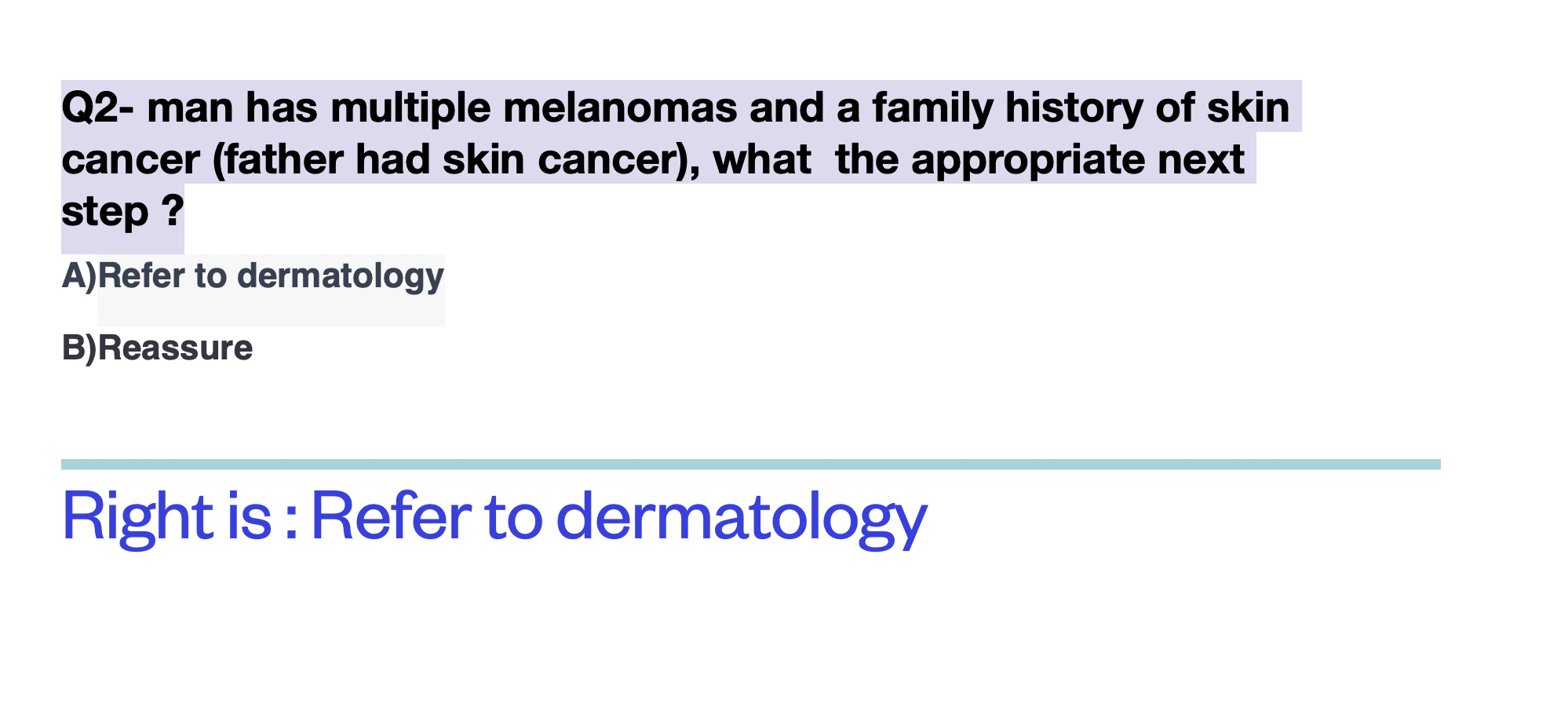Select answer option B Reassure
The width and height of the screenshot is (1568, 711).
157,348
